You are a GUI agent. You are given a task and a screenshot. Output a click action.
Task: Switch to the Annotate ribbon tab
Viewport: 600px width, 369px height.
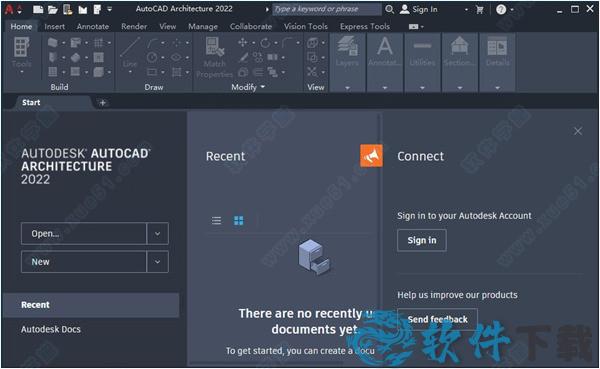93,26
